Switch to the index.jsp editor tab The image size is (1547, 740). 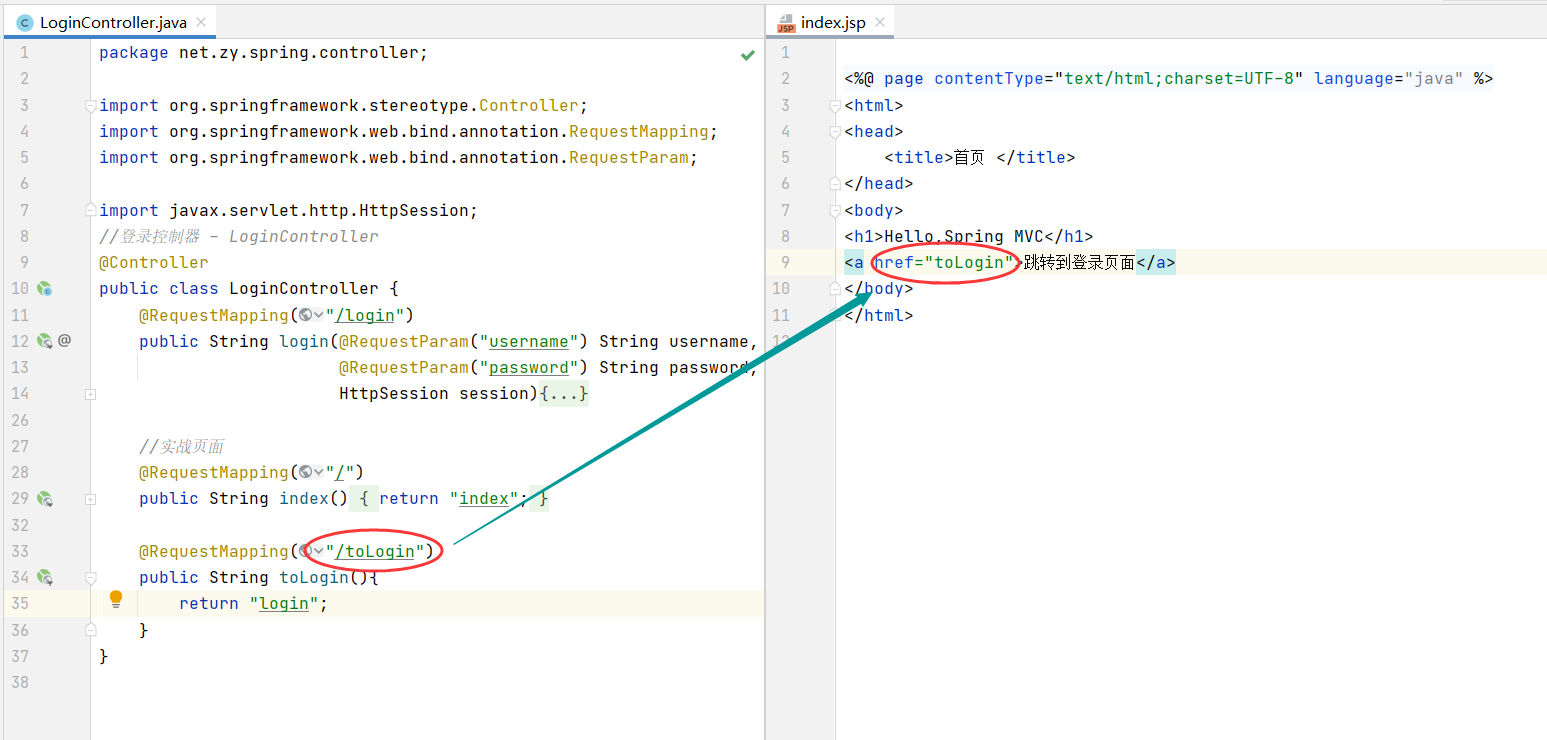click(831, 22)
